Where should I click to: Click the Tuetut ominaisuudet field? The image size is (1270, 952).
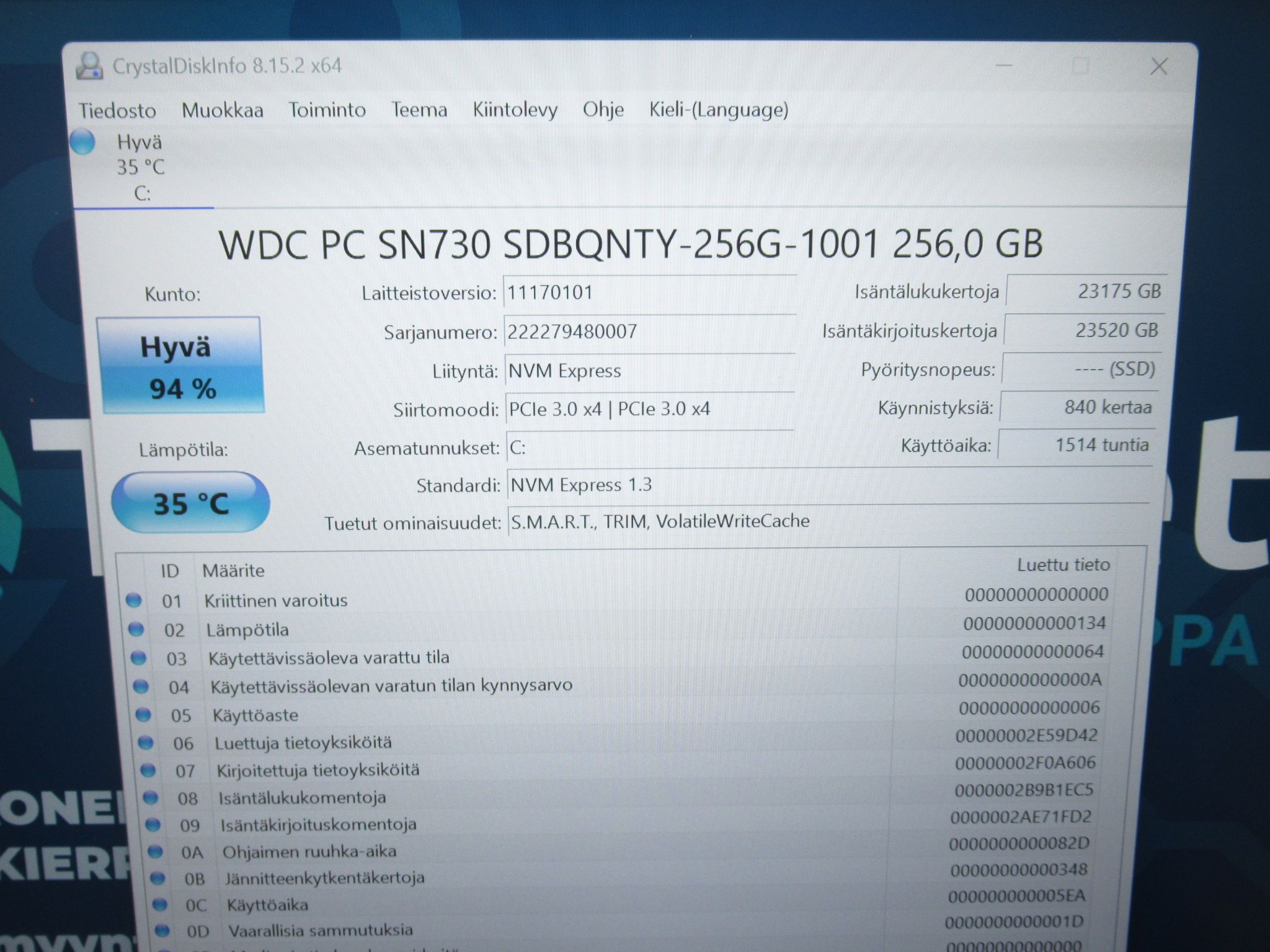828,521
